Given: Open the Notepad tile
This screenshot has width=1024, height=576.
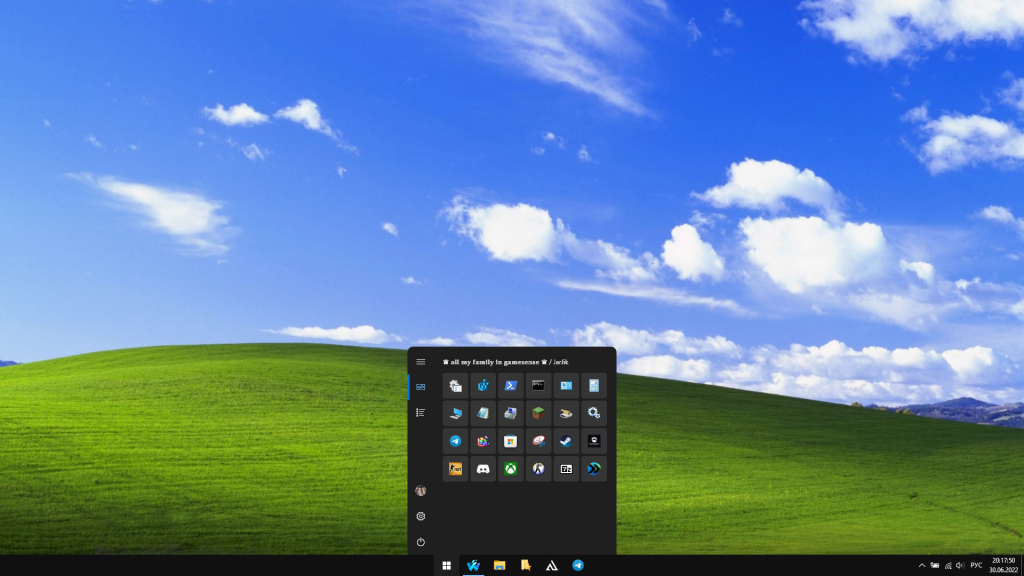Looking at the screenshot, I should [x=483, y=413].
